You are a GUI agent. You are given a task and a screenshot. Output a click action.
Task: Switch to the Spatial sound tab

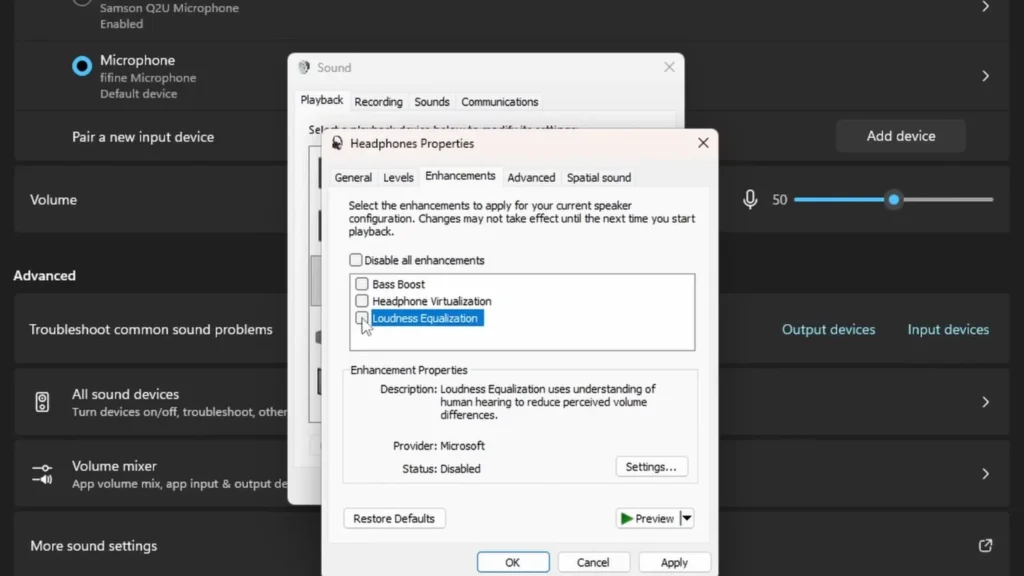pyautogui.click(x=599, y=178)
